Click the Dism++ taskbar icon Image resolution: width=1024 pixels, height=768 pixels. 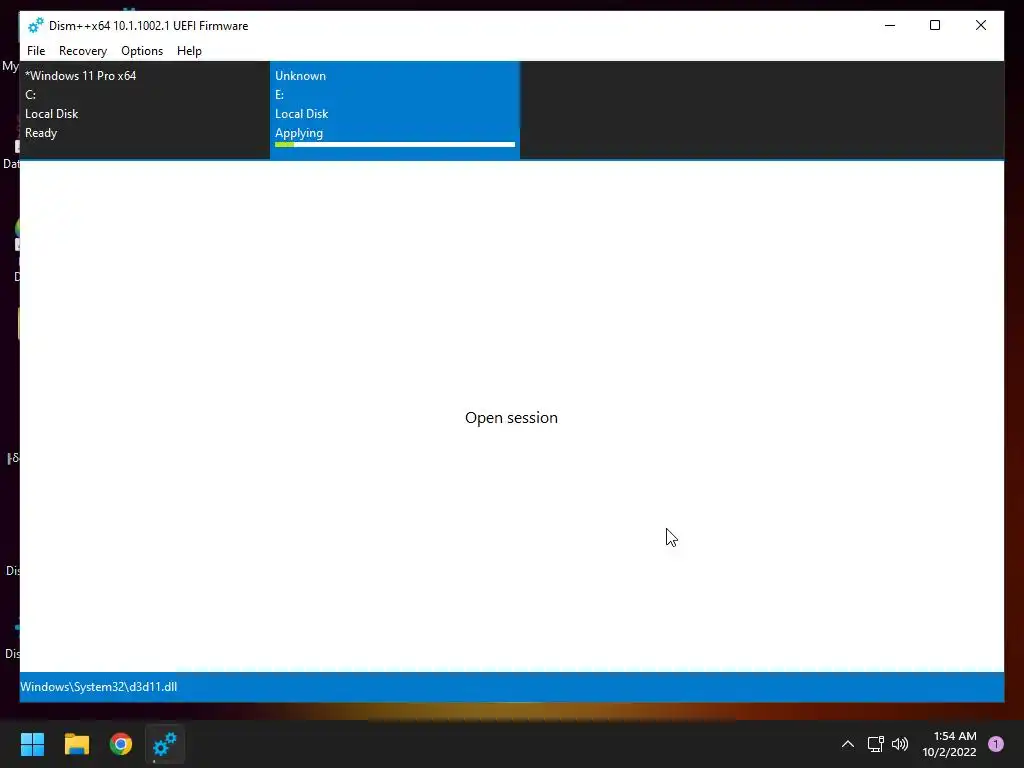[165, 744]
